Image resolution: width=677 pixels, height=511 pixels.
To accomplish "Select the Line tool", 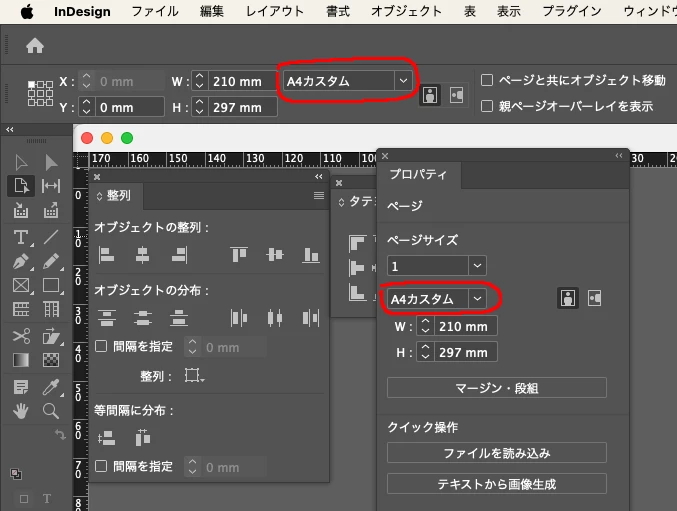I will 51,237.
